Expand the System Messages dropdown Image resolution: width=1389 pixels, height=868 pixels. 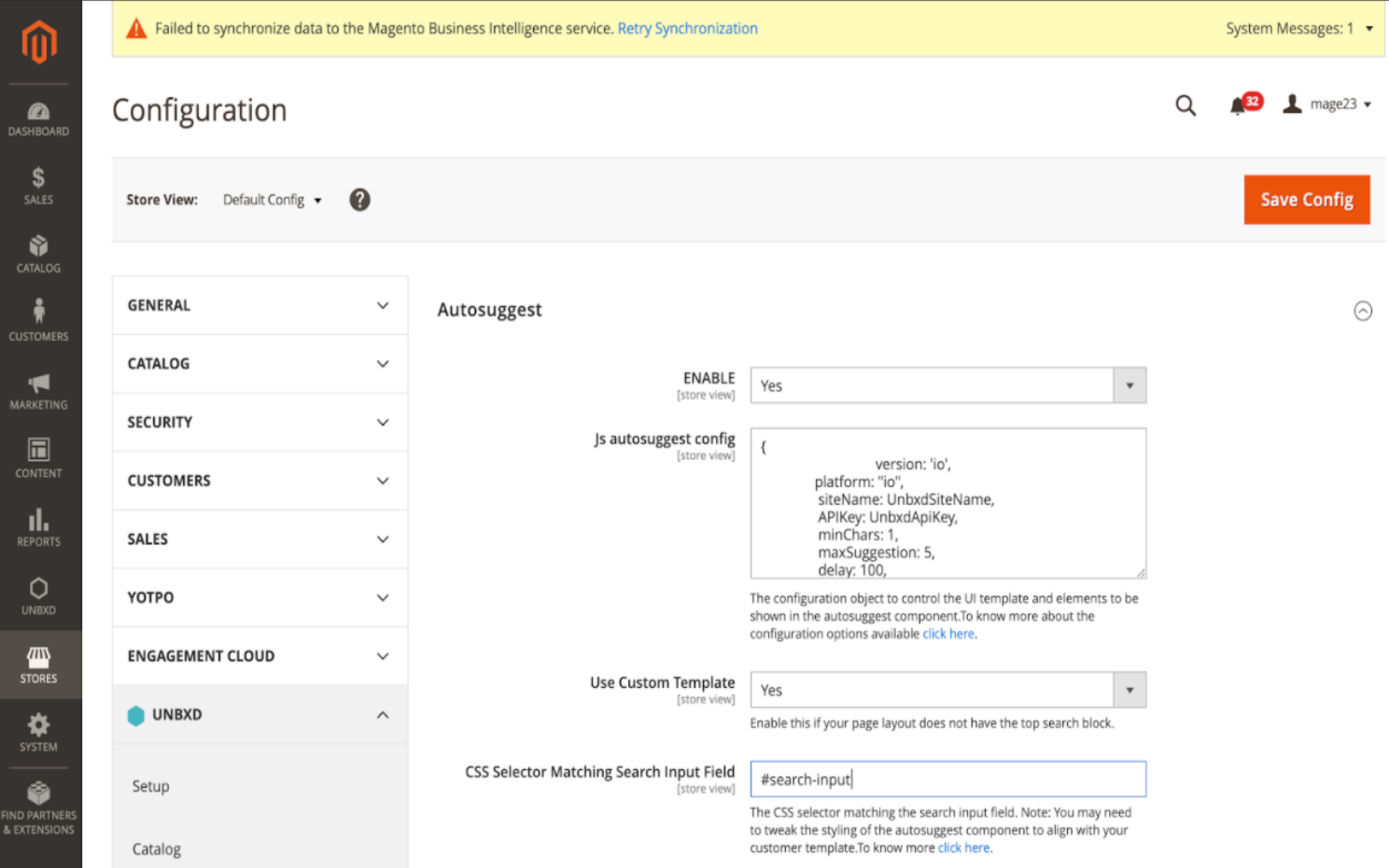click(x=1298, y=29)
